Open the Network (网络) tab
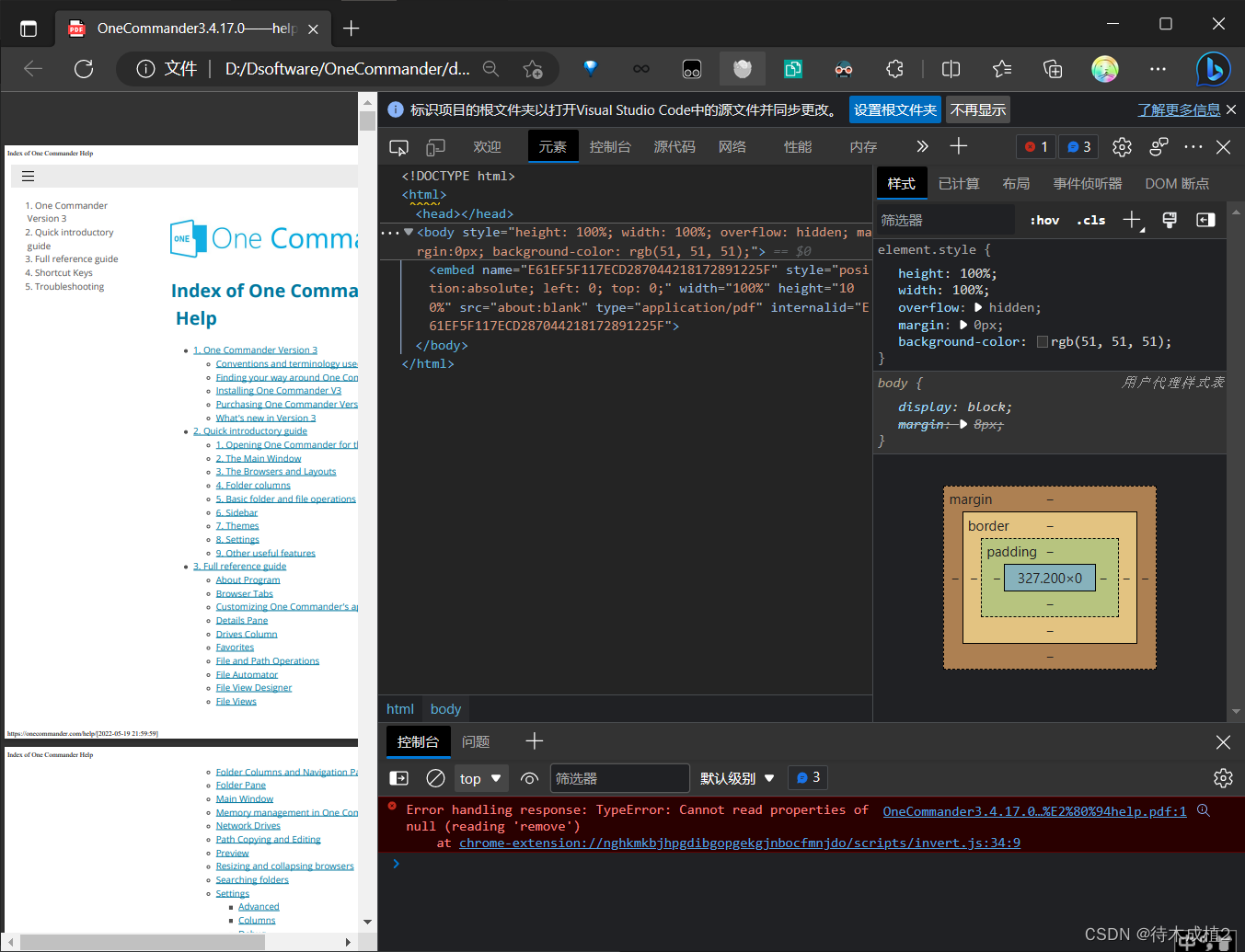The height and width of the screenshot is (952, 1245). (732, 147)
